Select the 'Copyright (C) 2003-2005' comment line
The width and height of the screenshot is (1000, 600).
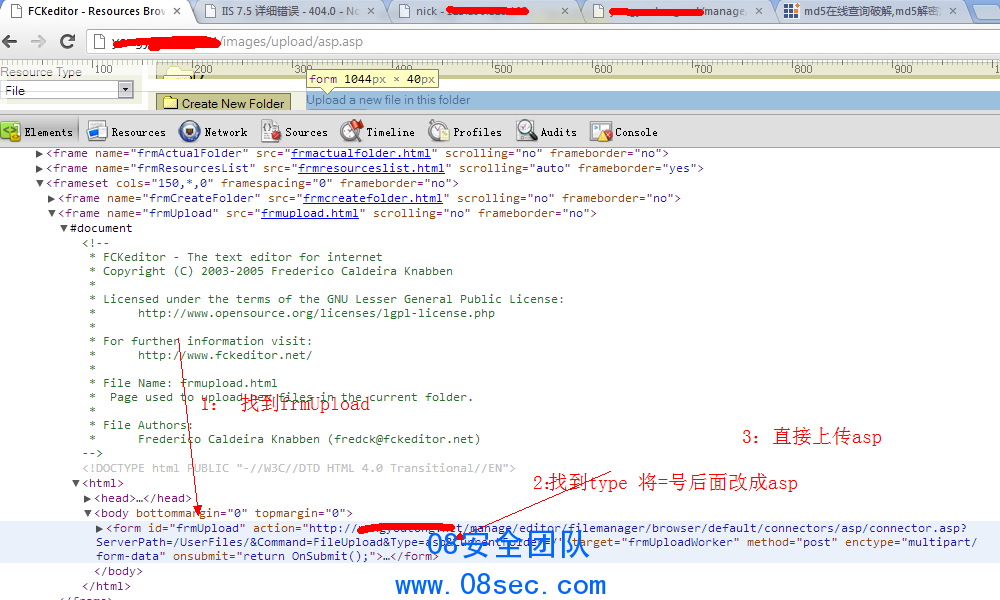[x=278, y=271]
